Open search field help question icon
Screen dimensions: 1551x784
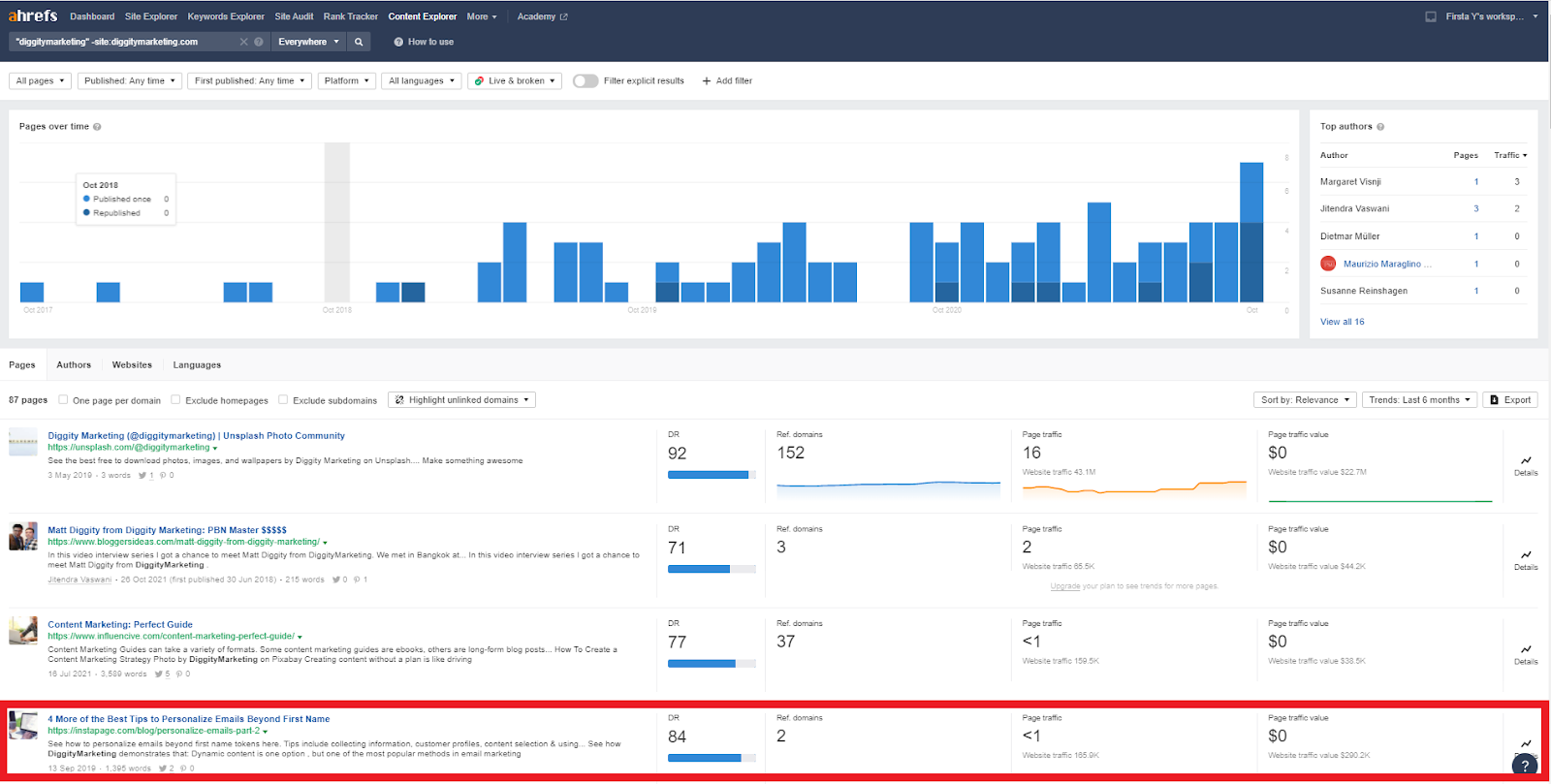coord(259,42)
